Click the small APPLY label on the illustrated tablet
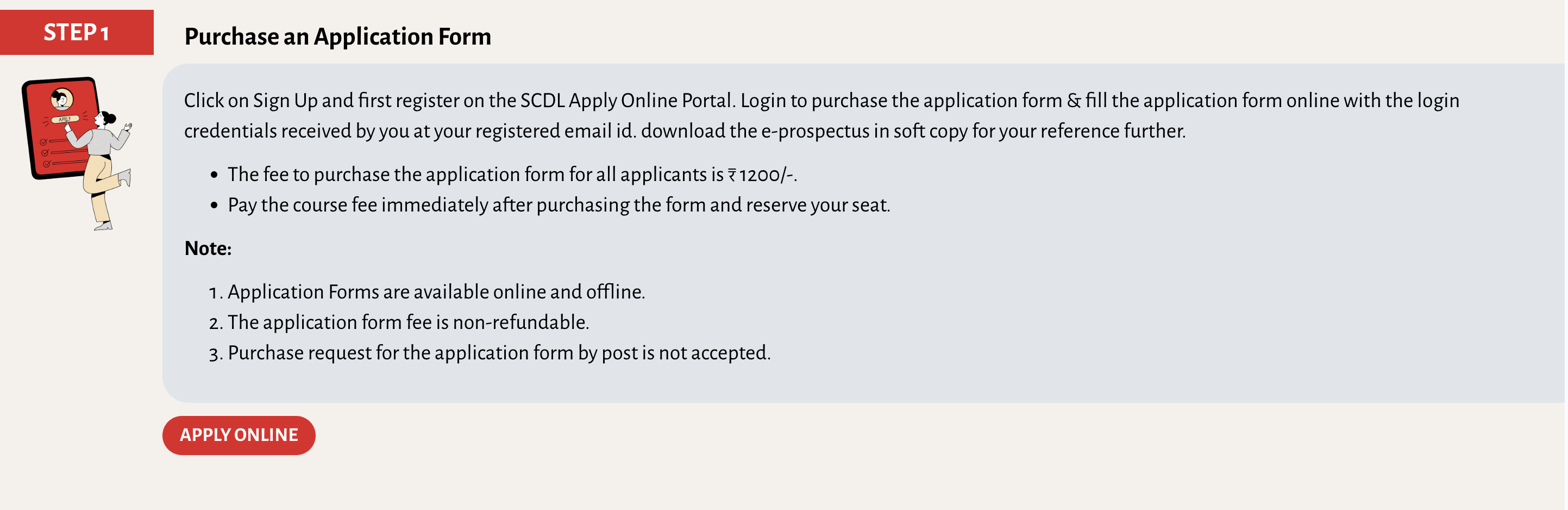The height and width of the screenshot is (510, 1568). click(x=65, y=120)
